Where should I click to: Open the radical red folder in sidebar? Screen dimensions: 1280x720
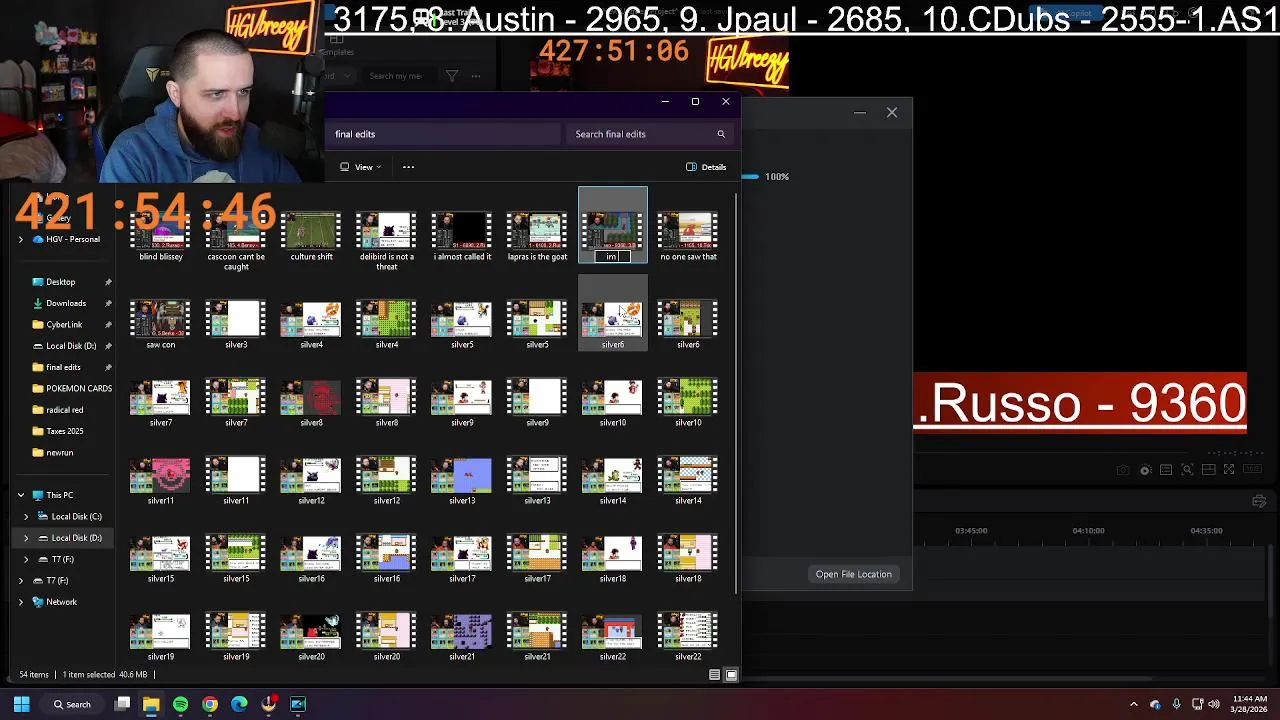pos(65,410)
